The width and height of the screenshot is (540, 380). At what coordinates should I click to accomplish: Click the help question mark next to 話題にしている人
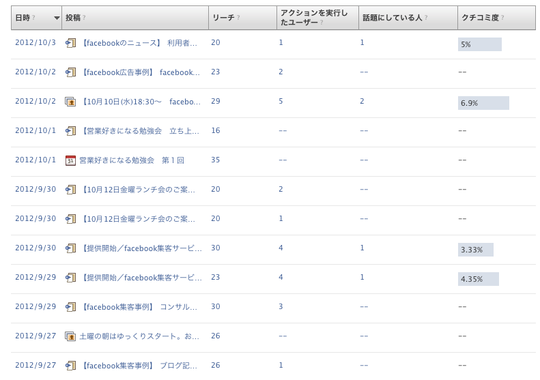tap(426, 18)
